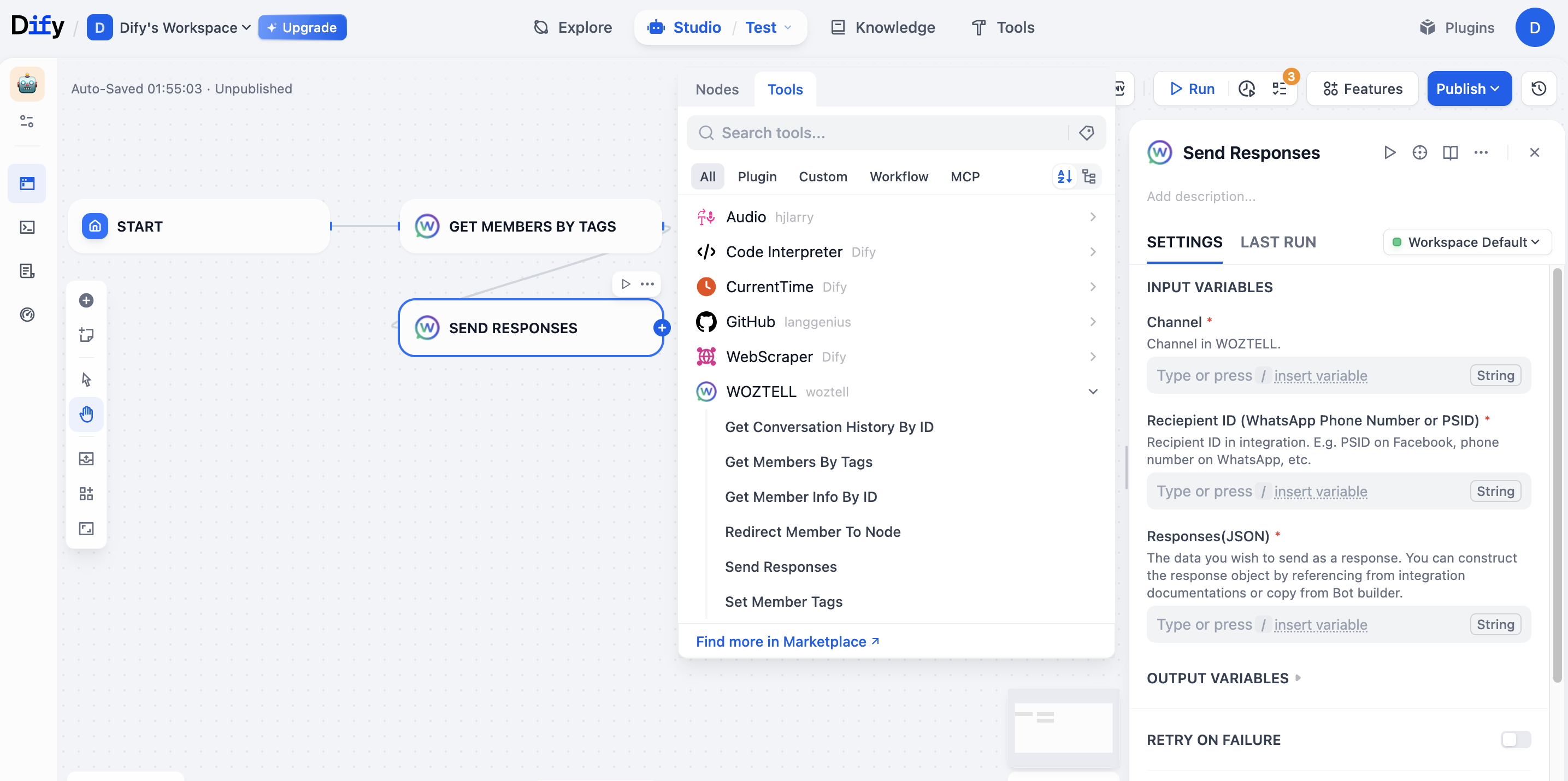Image resolution: width=1568 pixels, height=781 pixels.
Task: Open the checklist icon with badge 3
Action: 1279,89
